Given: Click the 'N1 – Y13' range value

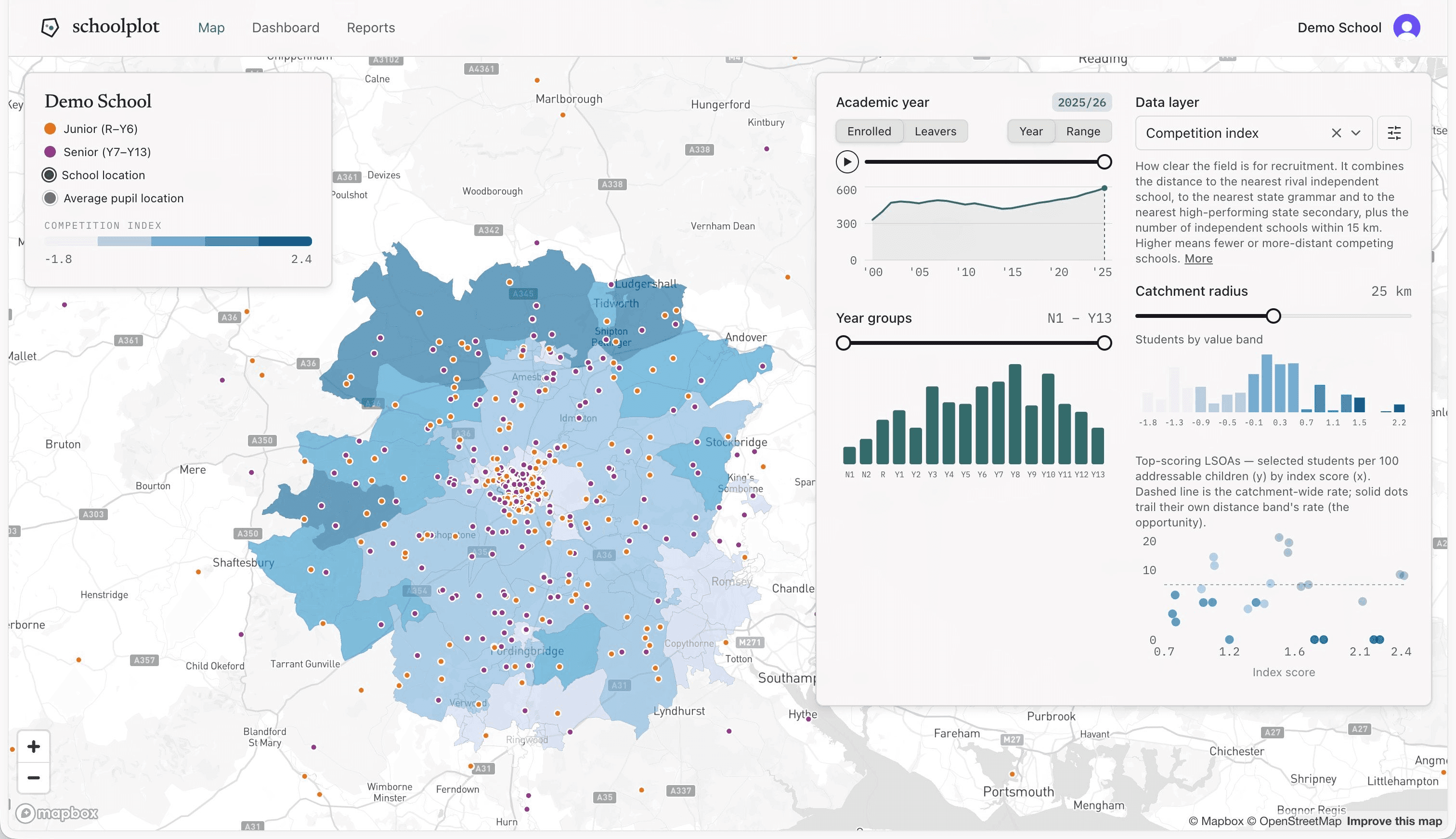Looking at the screenshot, I should coord(1079,318).
